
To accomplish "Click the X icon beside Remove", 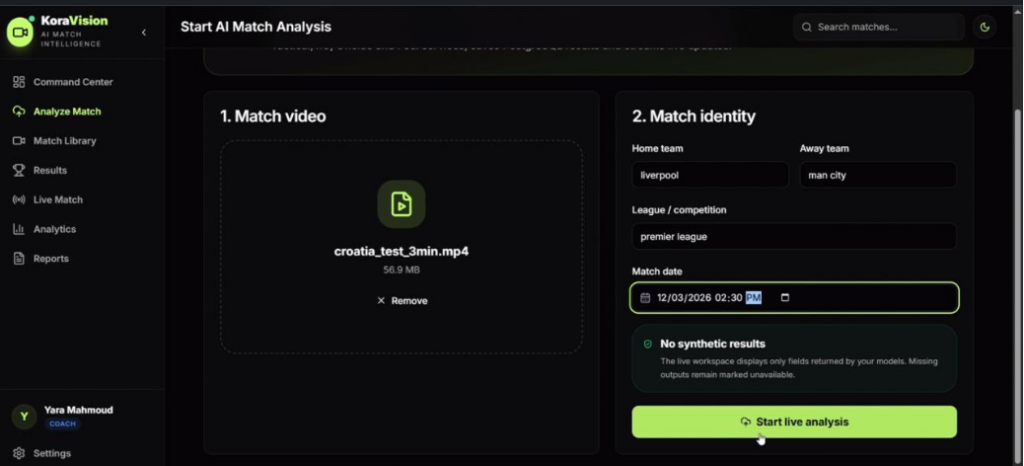I will pyautogui.click(x=381, y=301).
